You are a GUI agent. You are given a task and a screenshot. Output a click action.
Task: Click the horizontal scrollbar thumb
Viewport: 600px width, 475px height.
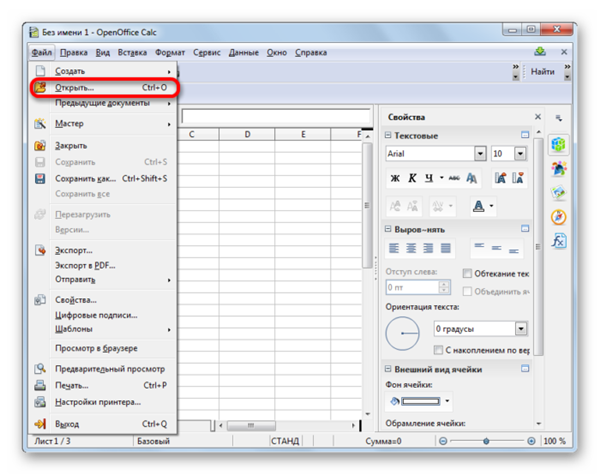pos(251,425)
